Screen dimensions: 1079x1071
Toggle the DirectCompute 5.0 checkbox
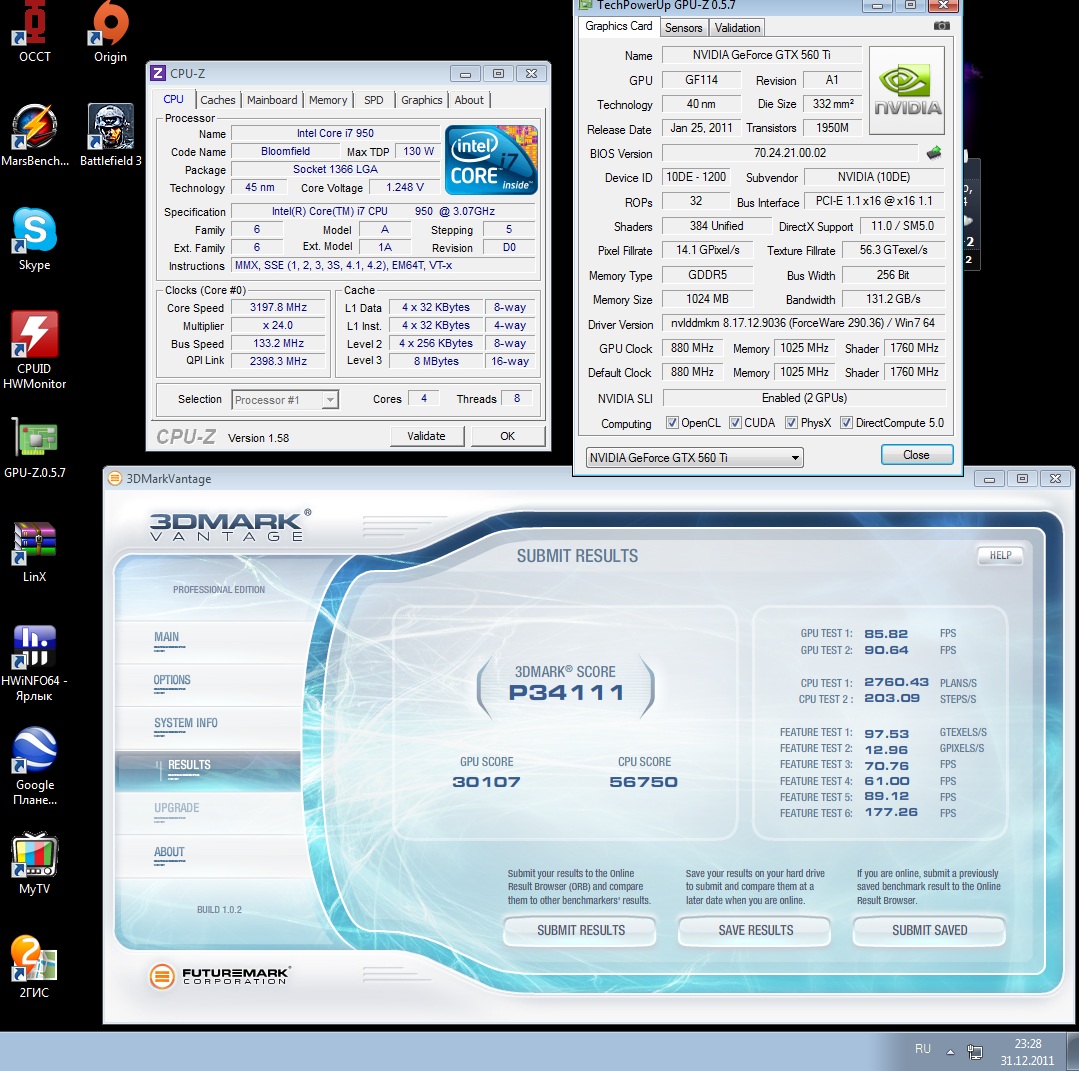click(x=847, y=423)
